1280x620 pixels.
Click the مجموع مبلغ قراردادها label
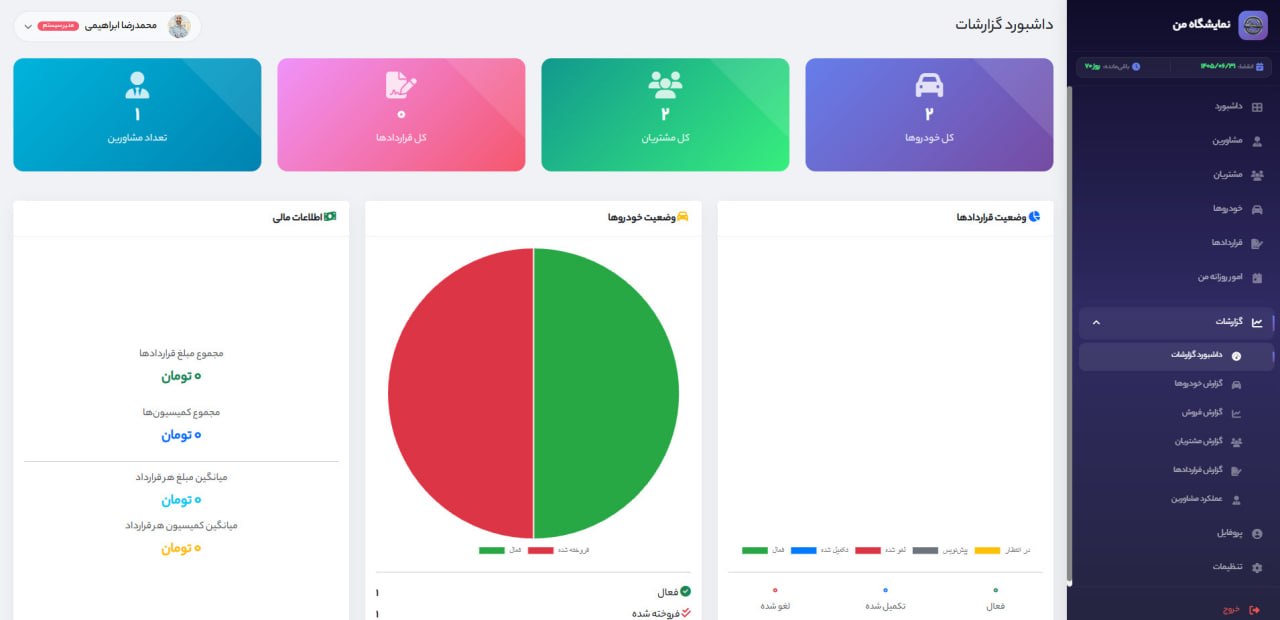point(182,353)
